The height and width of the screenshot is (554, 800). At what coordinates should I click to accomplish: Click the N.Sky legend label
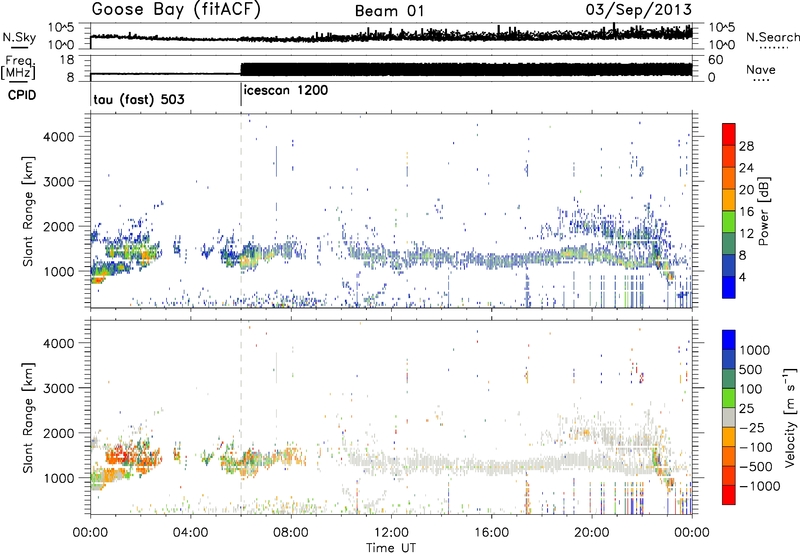tap(19, 37)
